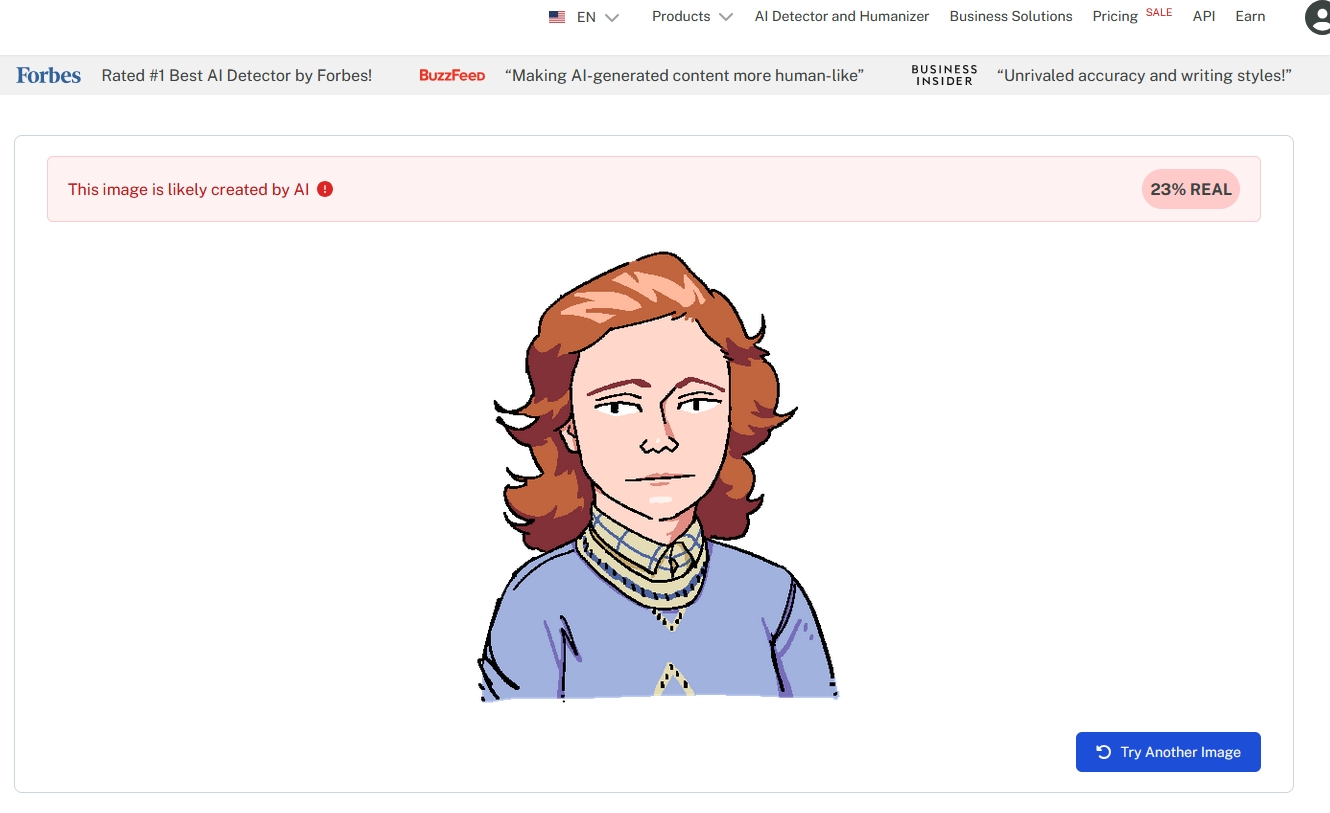Open AI Detector and Humanizer page
The height and width of the screenshot is (813, 1330).
point(842,17)
